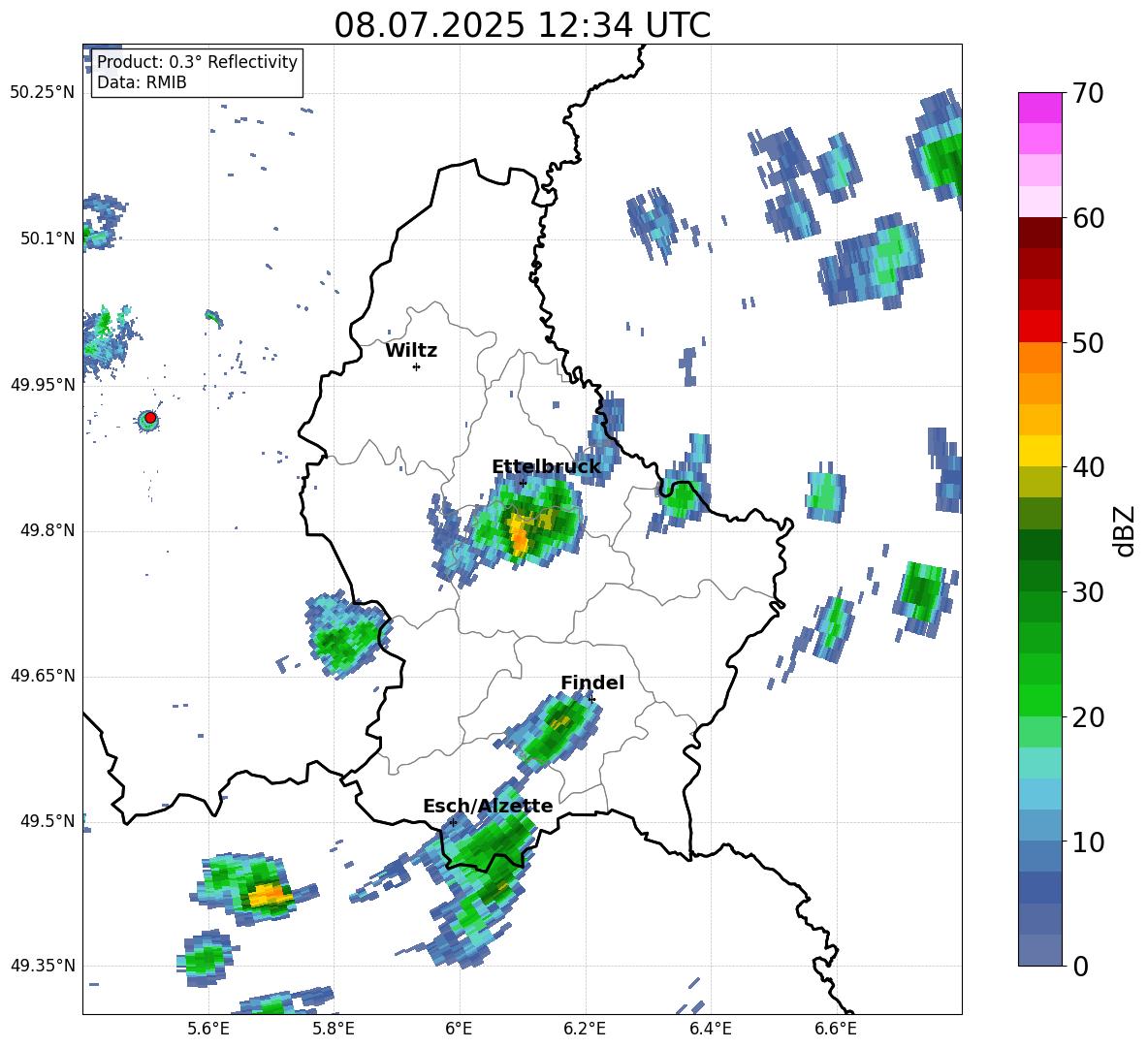This screenshot has height=1048, width=1148.
Task: Click the 50.25°N latitude label
Action: tap(43, 93)
